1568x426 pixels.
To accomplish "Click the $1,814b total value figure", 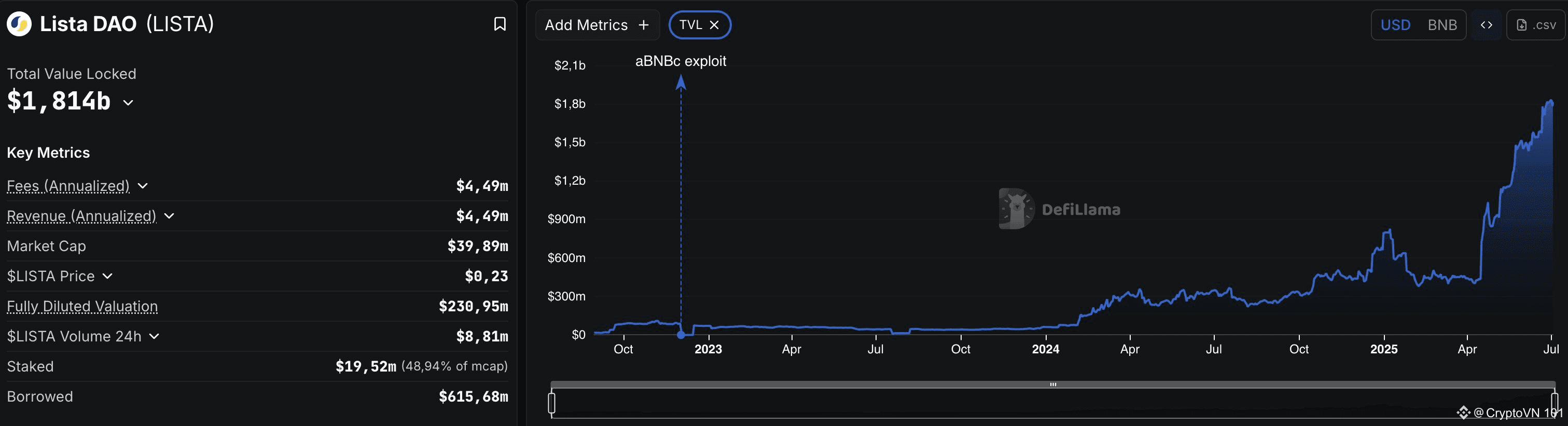I will tap(59, 101).
